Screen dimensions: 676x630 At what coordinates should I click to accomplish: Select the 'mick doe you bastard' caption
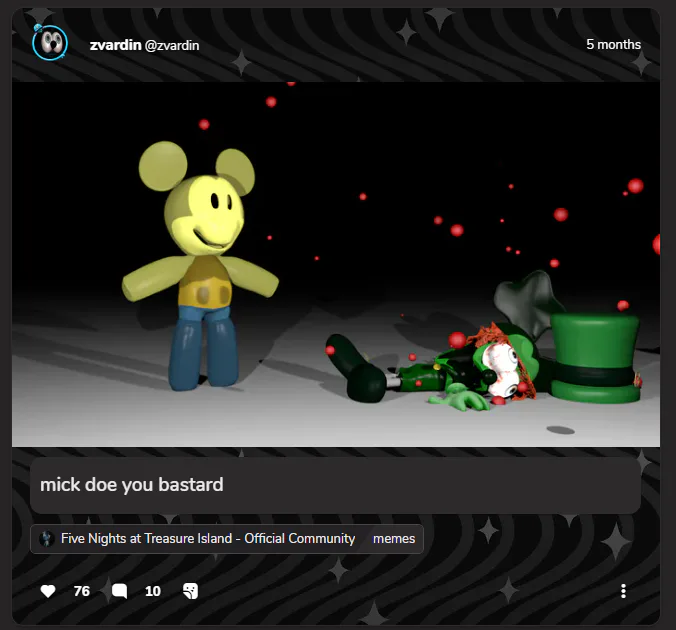click(x=131, y=484)
